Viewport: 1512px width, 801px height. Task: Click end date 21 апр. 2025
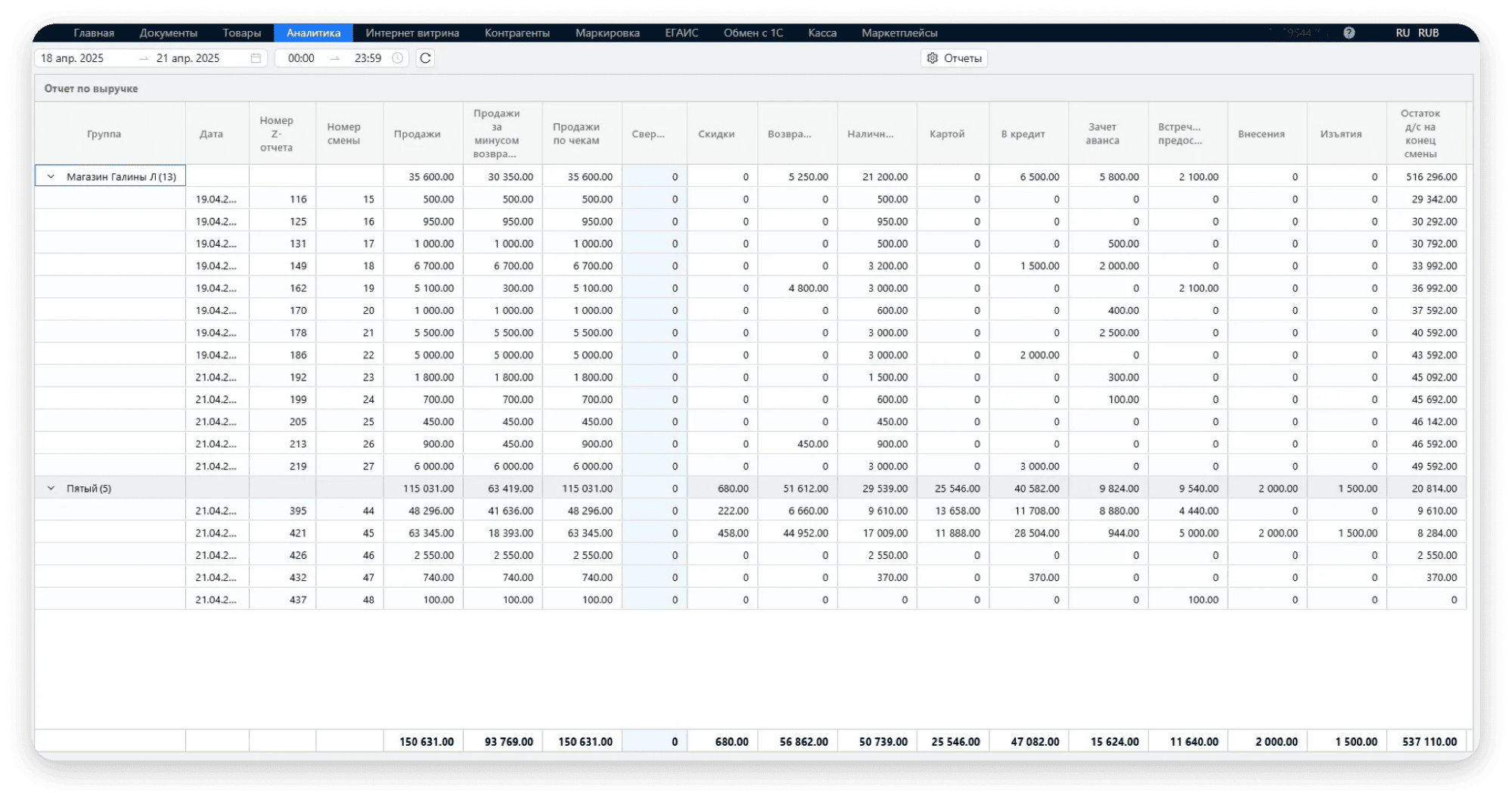tap(188, 58)
